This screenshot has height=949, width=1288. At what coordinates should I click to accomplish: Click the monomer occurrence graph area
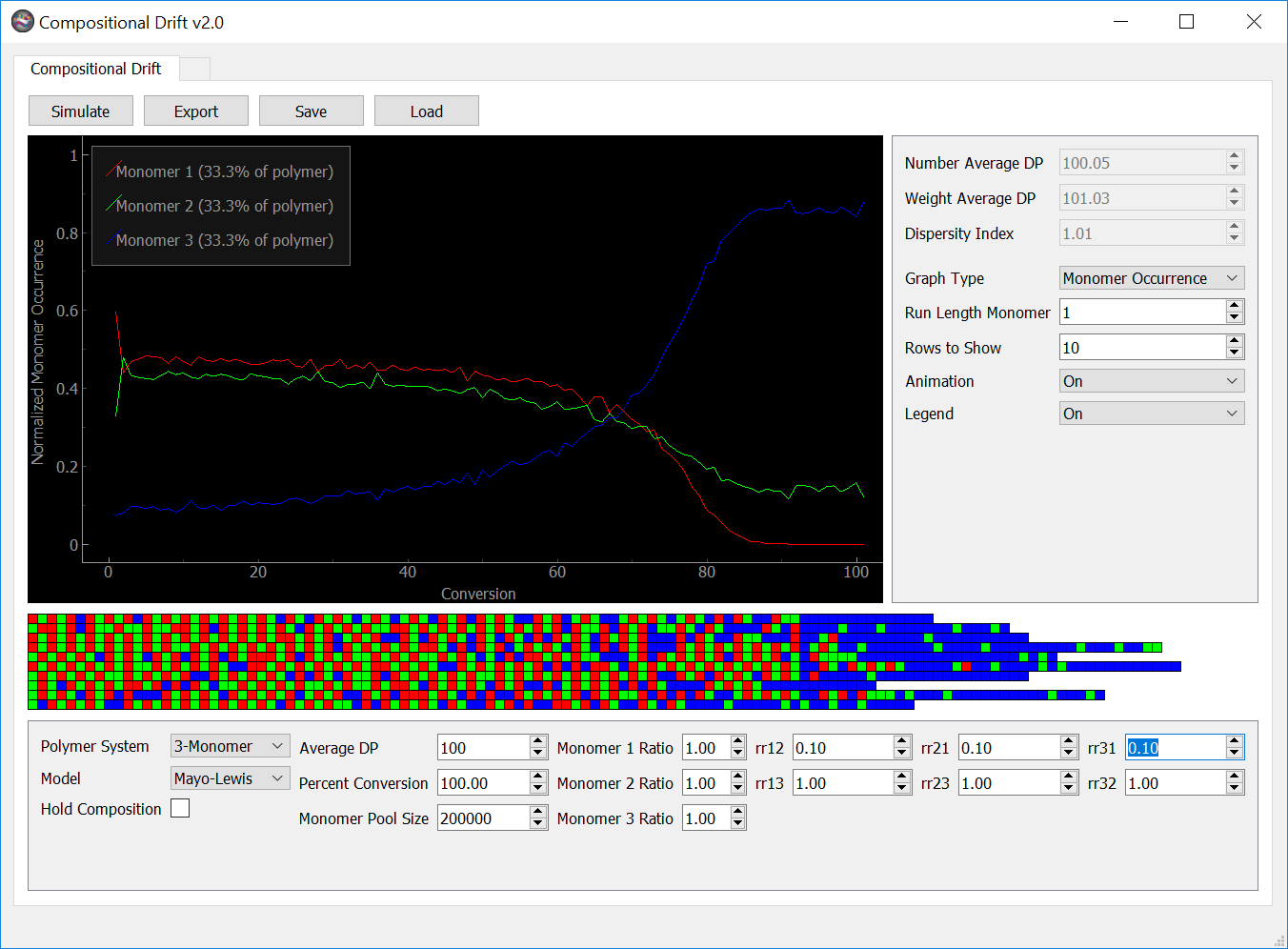pos(455,369)
